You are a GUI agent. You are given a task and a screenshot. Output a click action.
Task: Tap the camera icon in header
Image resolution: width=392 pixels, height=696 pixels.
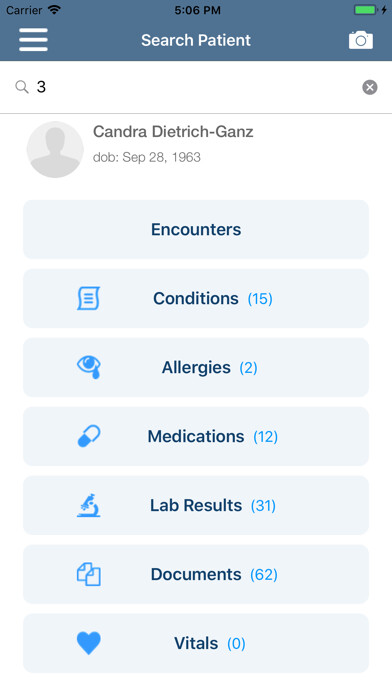point(360,40)
